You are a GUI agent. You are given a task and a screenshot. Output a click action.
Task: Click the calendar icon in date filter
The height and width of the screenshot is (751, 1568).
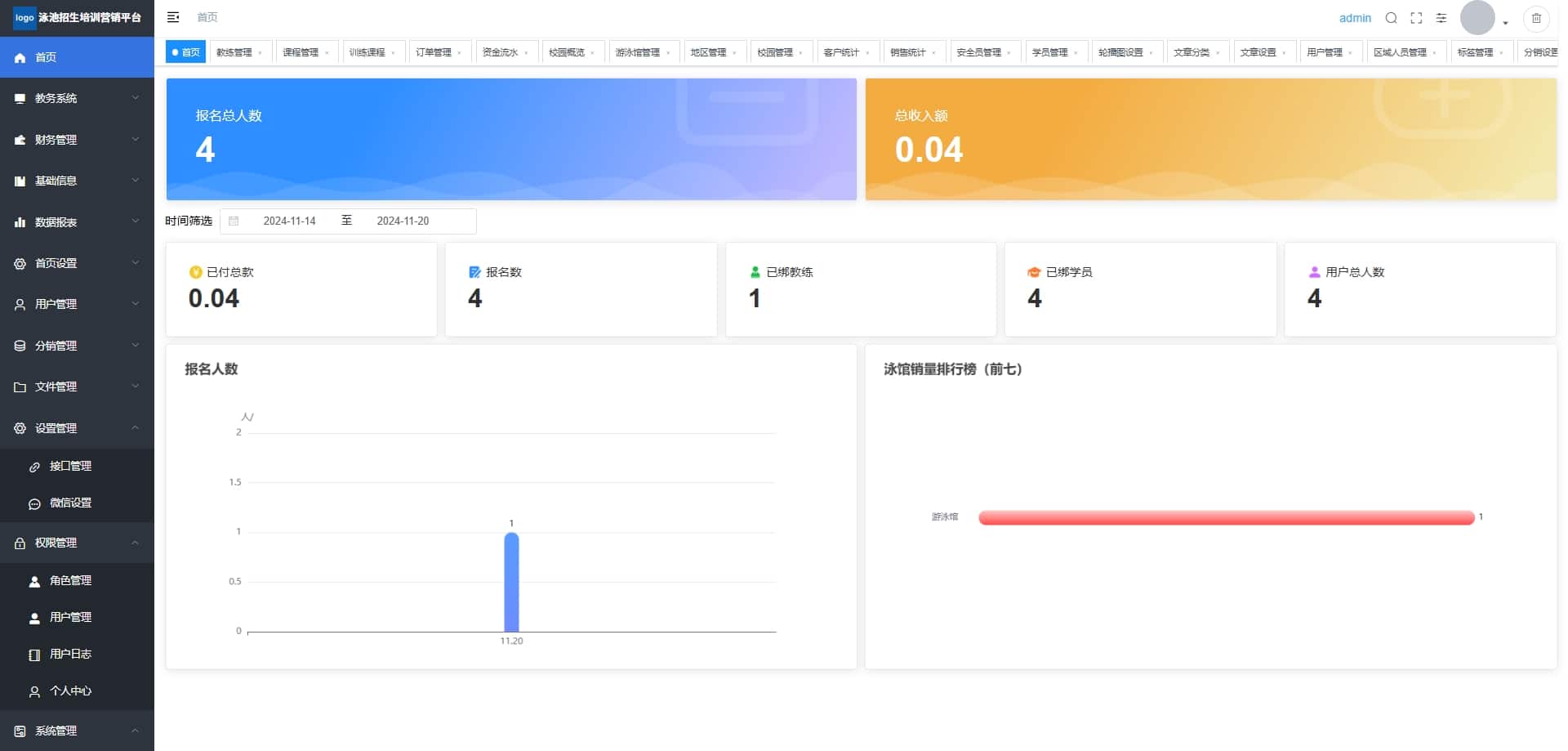click(234, 221)
